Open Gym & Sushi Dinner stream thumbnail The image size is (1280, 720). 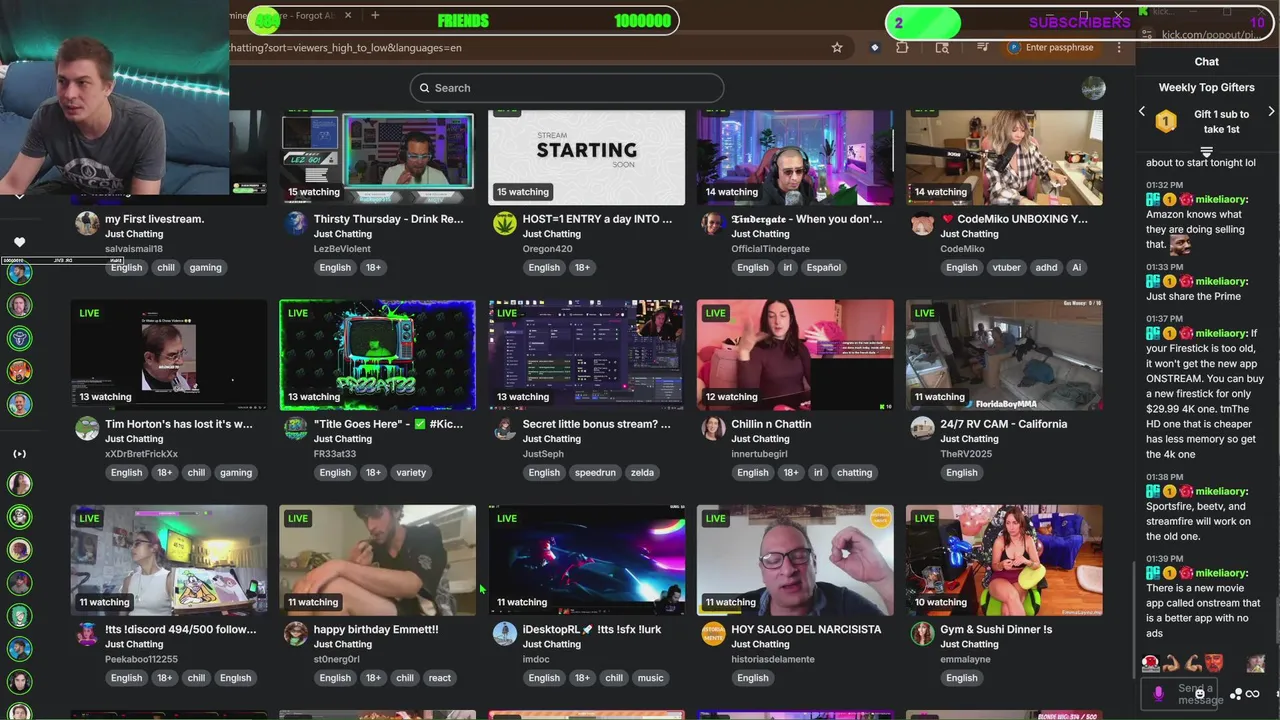point(1004,560)
